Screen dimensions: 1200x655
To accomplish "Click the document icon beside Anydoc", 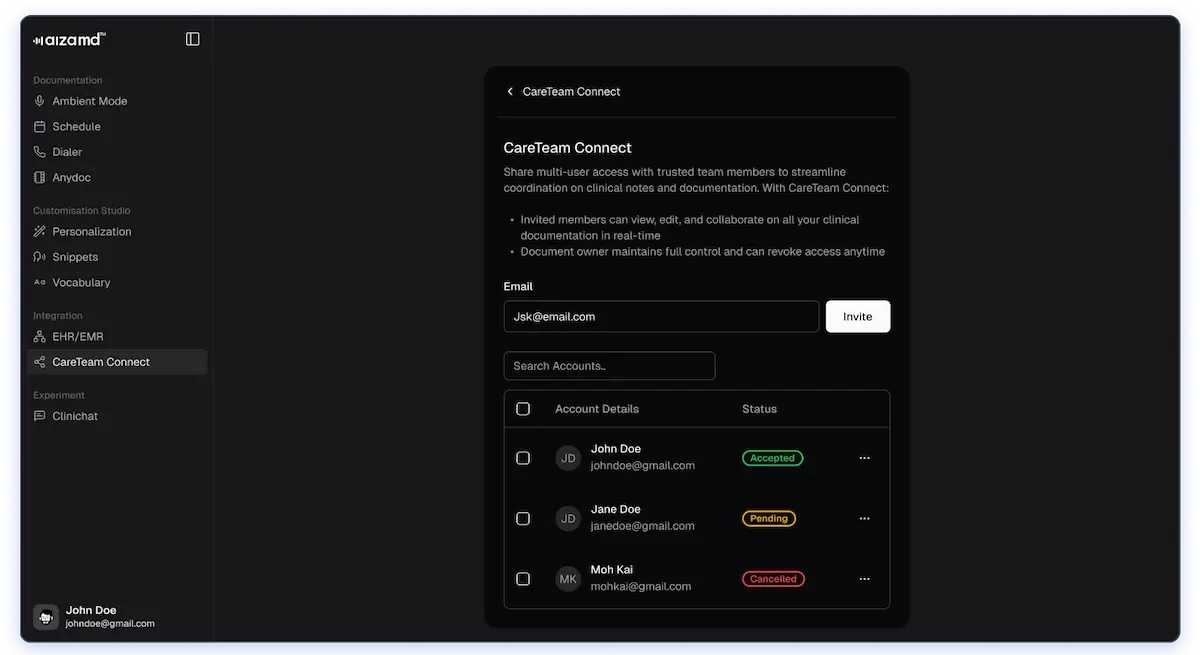I will tap(40, 178).
